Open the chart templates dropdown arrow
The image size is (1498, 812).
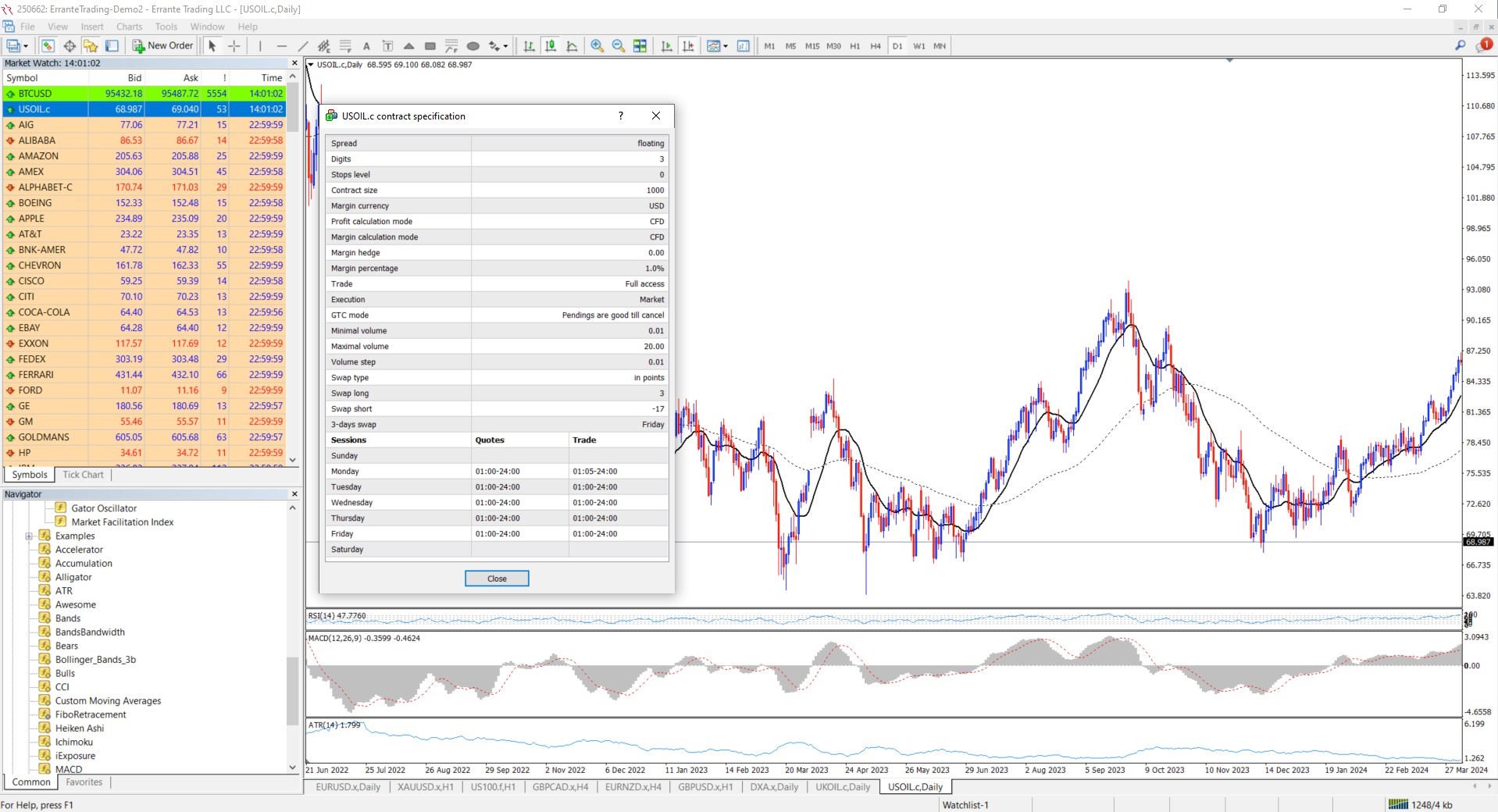(x=726, y=46)
